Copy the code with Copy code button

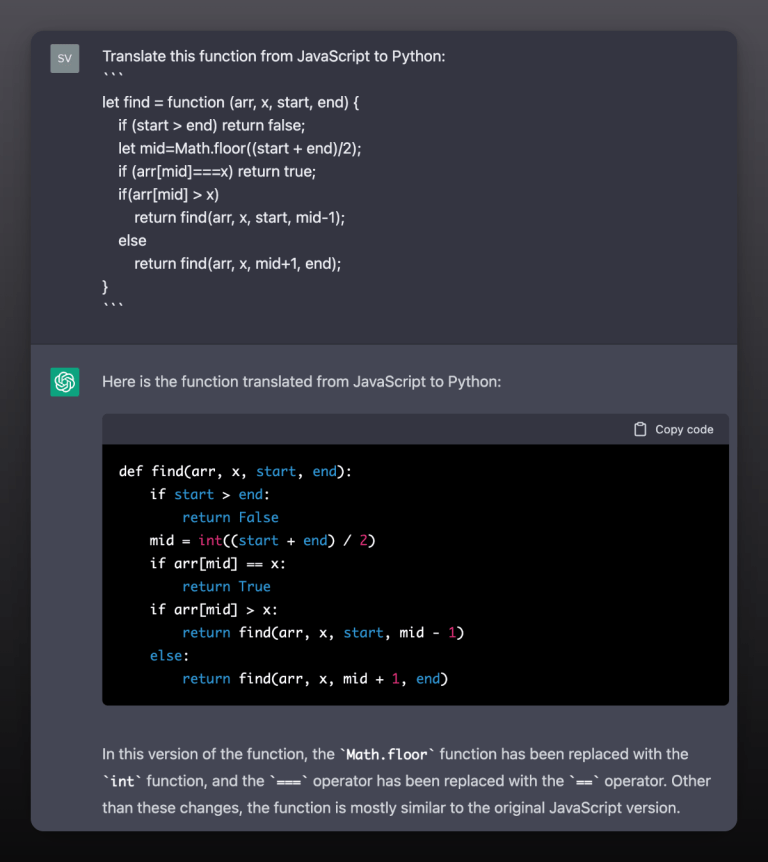click(673, 429)
